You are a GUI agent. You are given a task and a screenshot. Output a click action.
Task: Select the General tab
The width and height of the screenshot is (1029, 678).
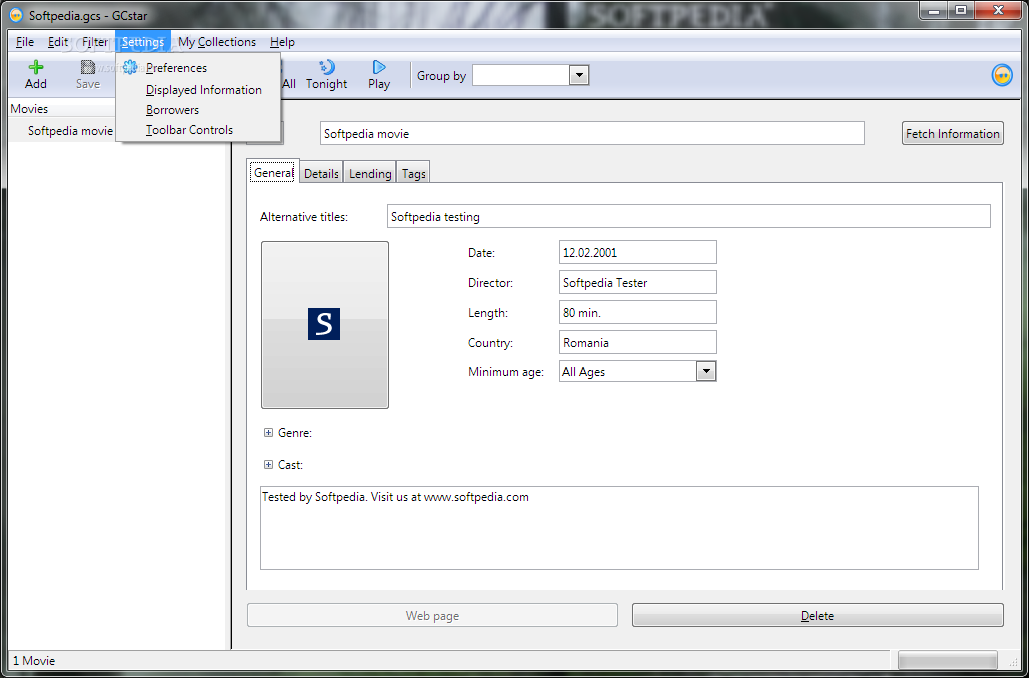pyautogui.click(x=273, y=172)
